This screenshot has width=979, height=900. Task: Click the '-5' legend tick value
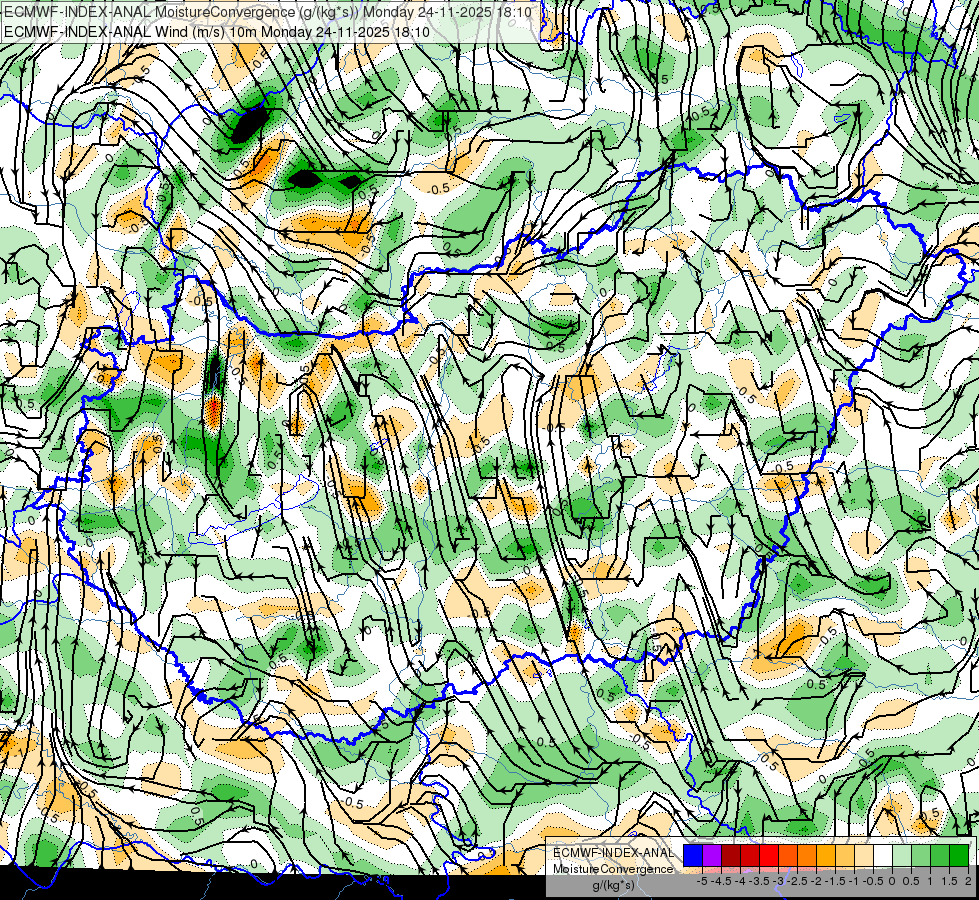702,881
